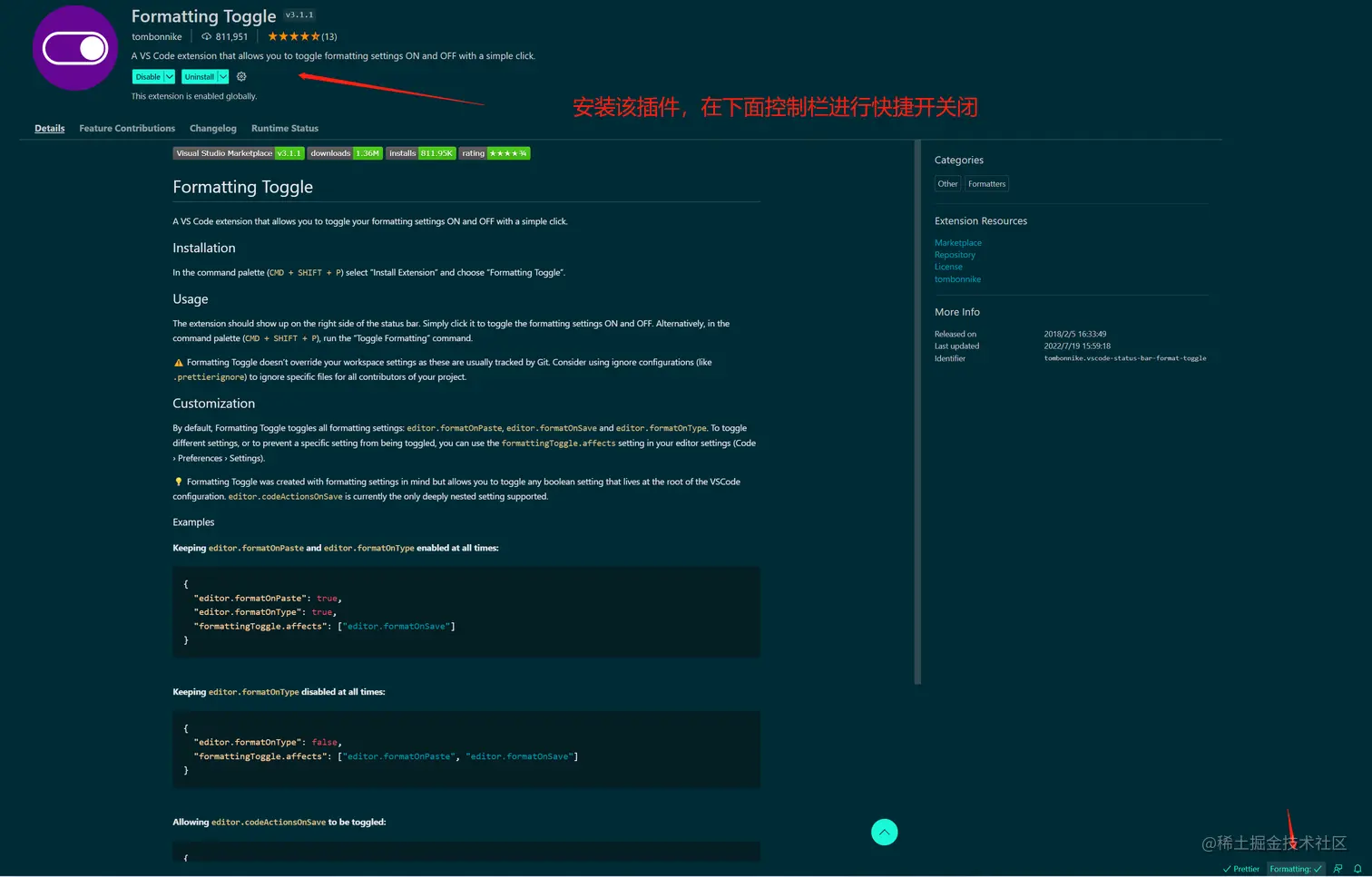Open the Repository resource link
The image size is (1372, 877).
click(x=955, y=255)
